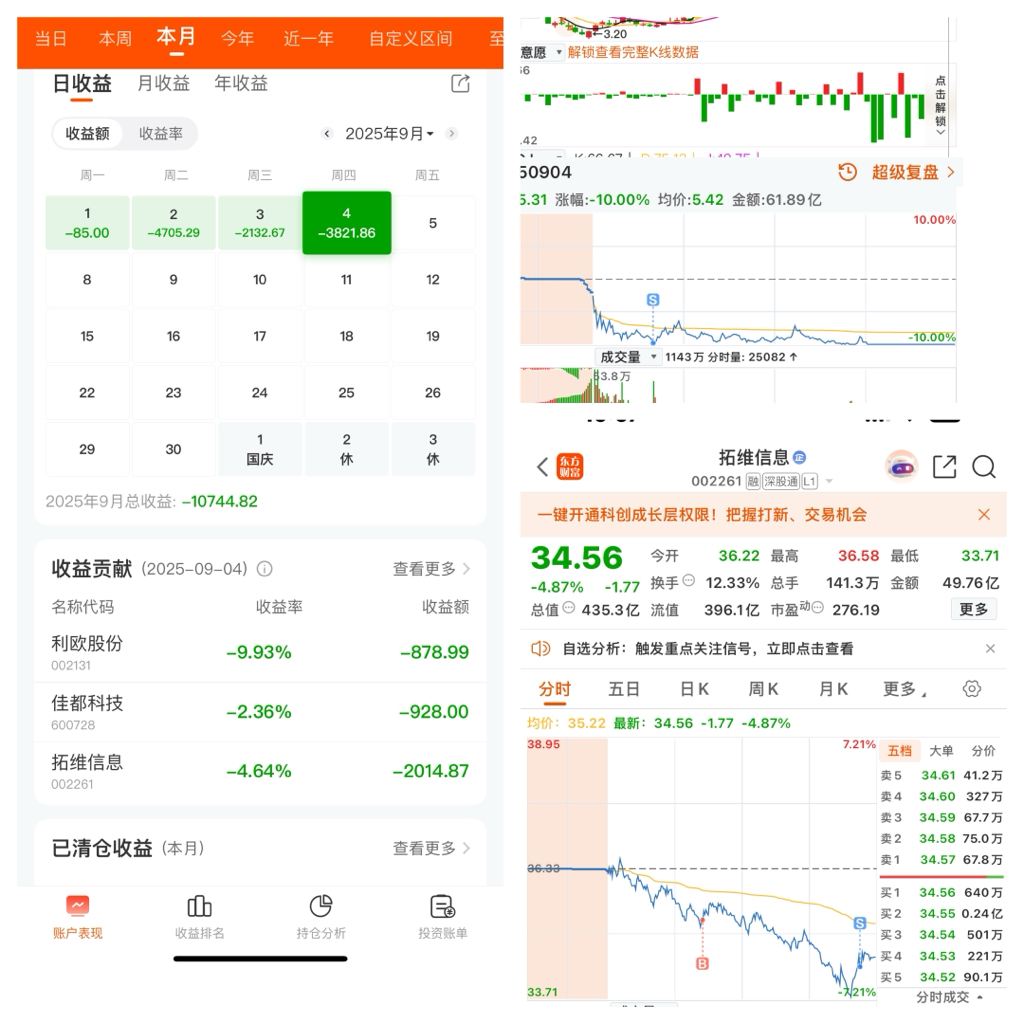Select 当日 range tab
1024x1024 pixels.
pyautogui.click(x=50, y=39)
